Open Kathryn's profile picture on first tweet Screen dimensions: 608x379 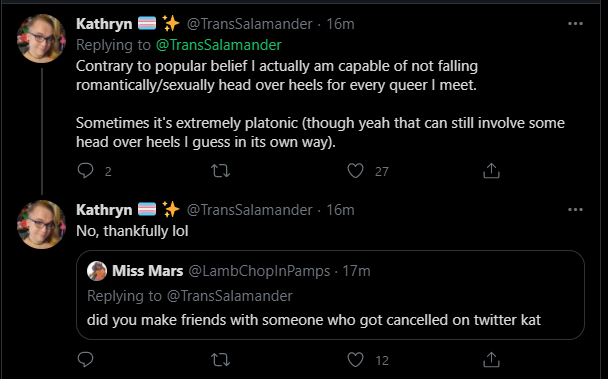(x=41, y=38)
